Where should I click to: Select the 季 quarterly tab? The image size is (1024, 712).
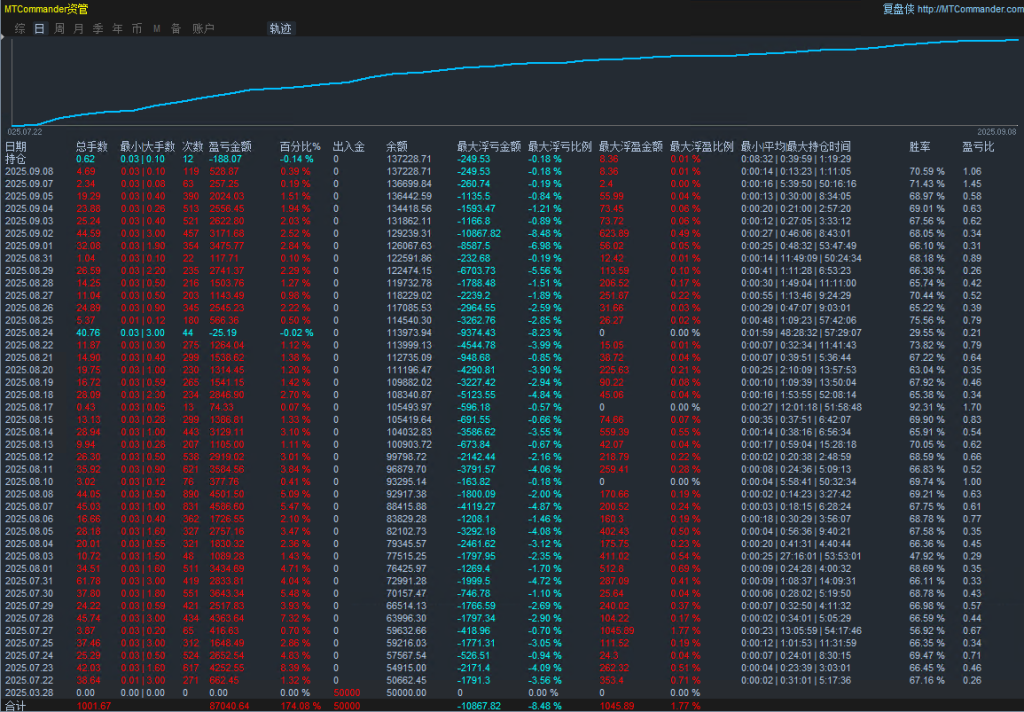pos(98,29)
